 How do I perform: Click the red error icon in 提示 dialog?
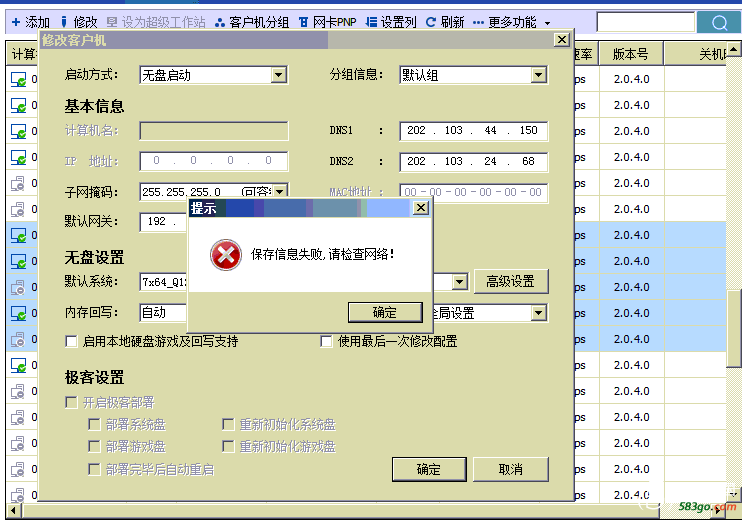click(x=226, y=255)
